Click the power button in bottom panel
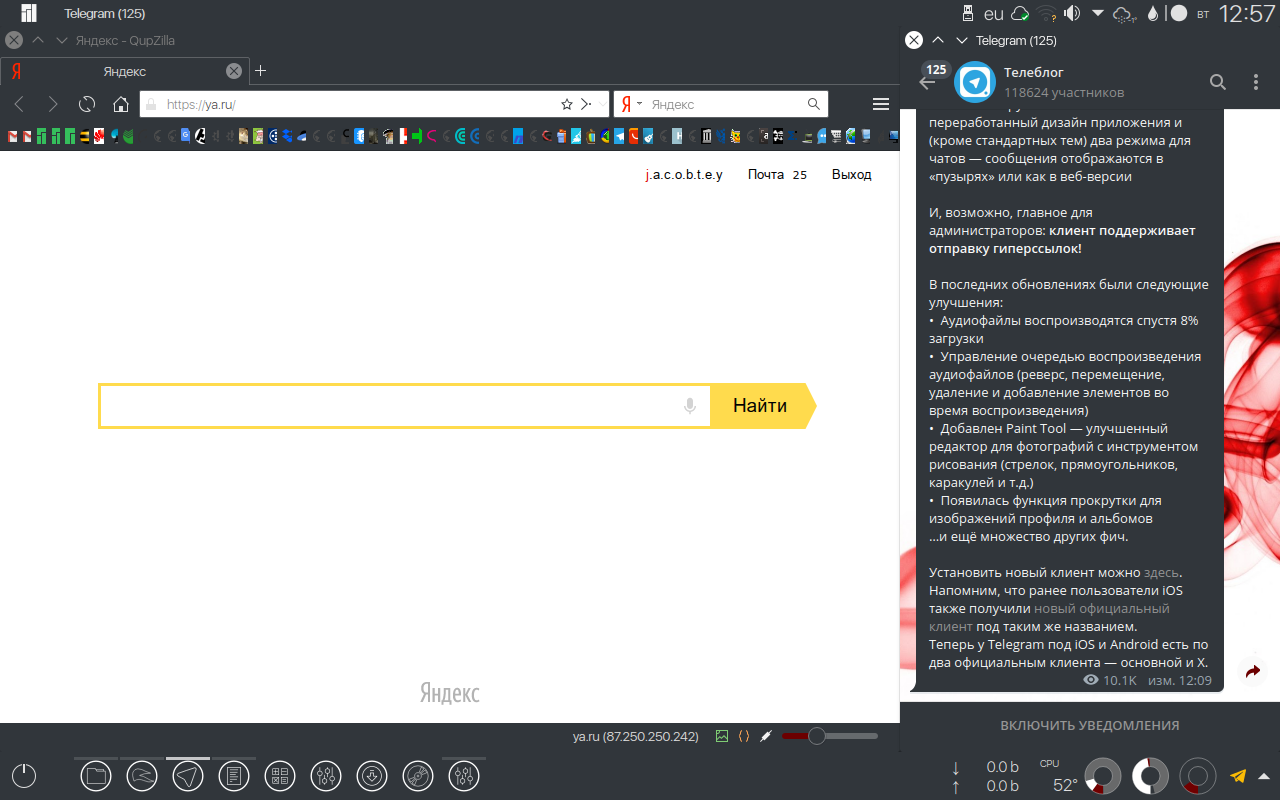 point(24,776)
